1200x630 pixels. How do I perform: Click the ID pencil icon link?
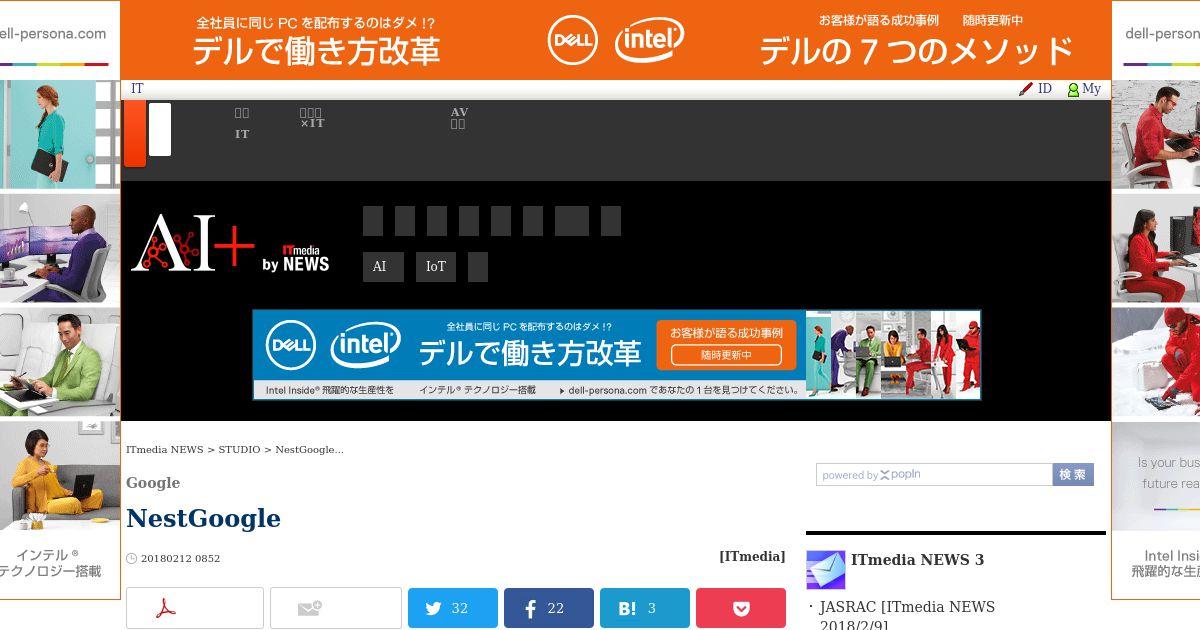1035,89
